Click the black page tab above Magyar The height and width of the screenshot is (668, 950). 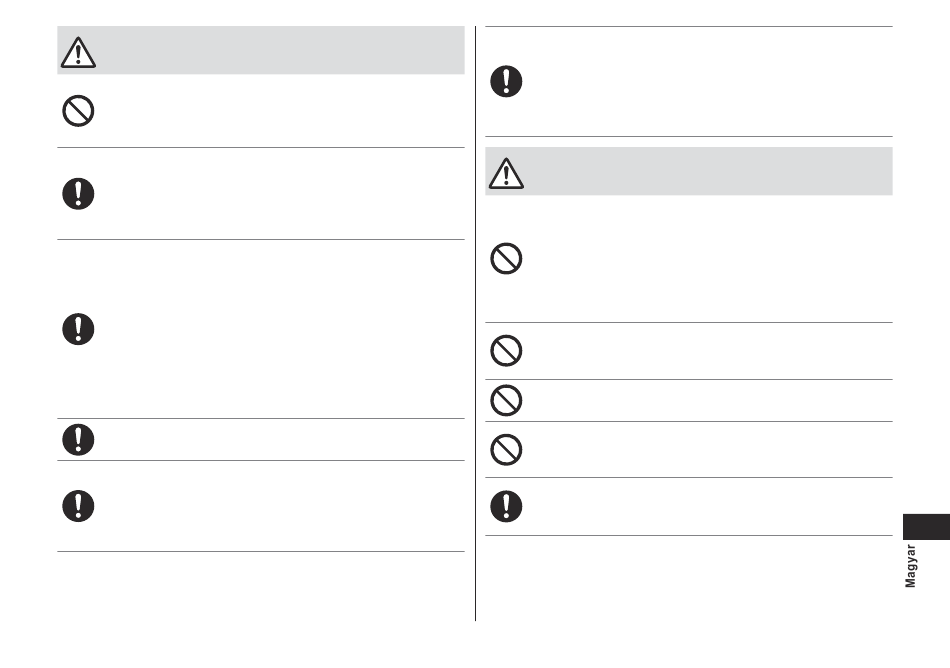(x=926, y=527)
